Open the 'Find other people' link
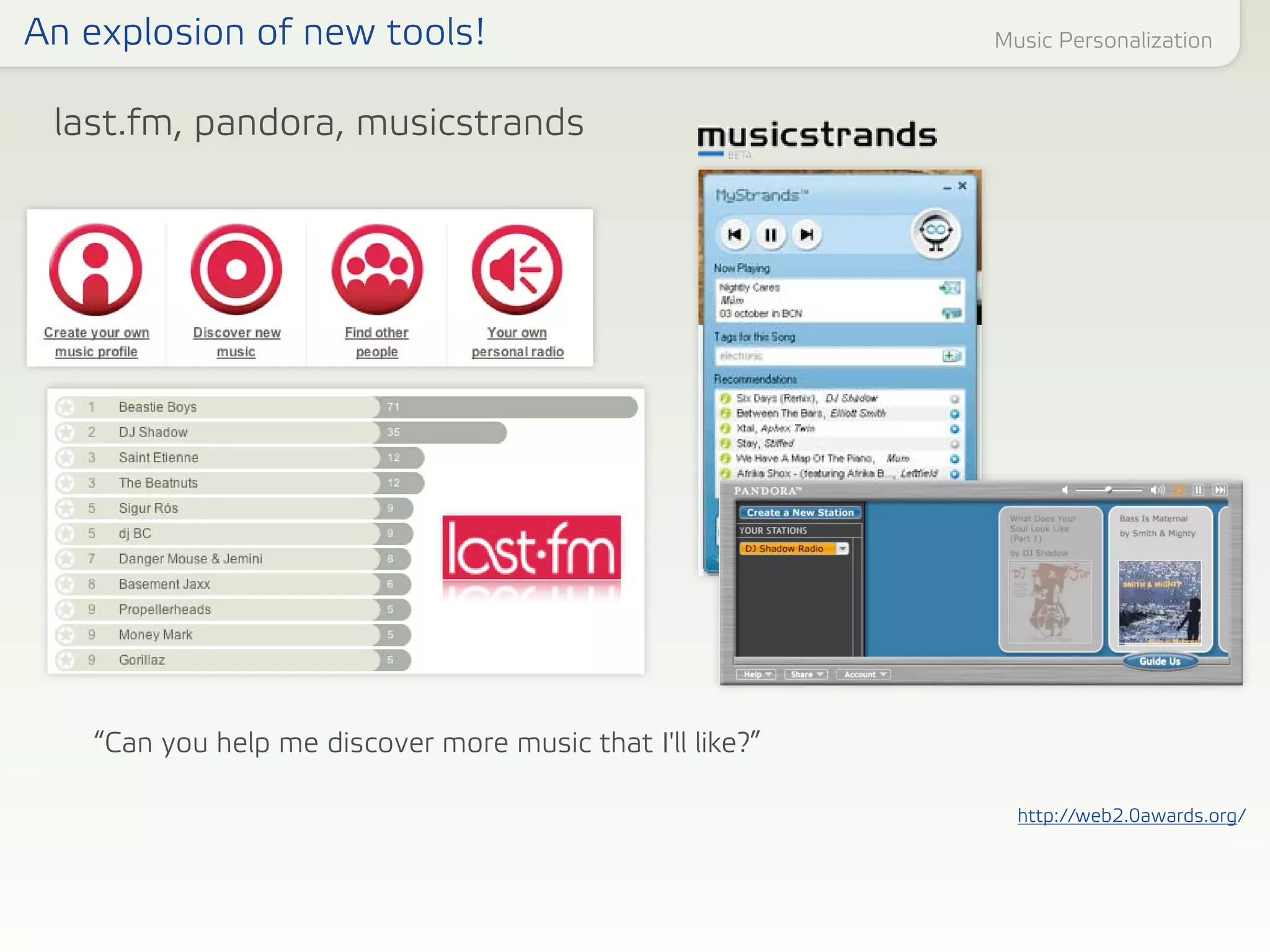This screenshot has width=1270, height=952. pos(376,342)
